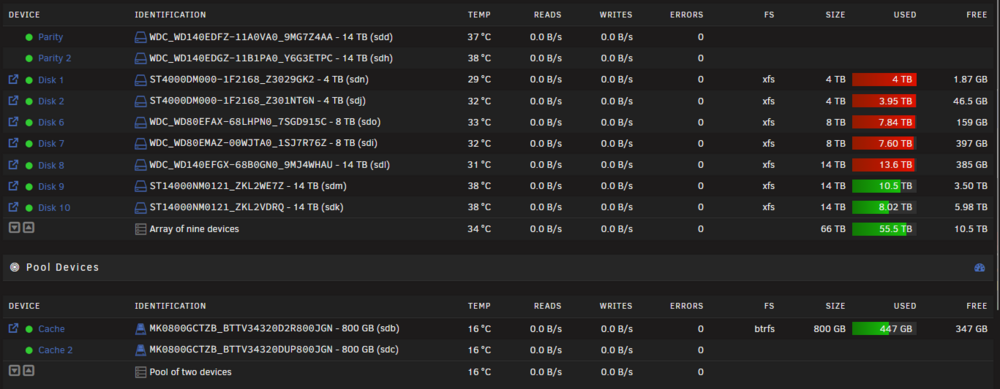Click status indicator for Disk 10
Viewport: 1000px width, 389px height.
[x=29, y=208]
